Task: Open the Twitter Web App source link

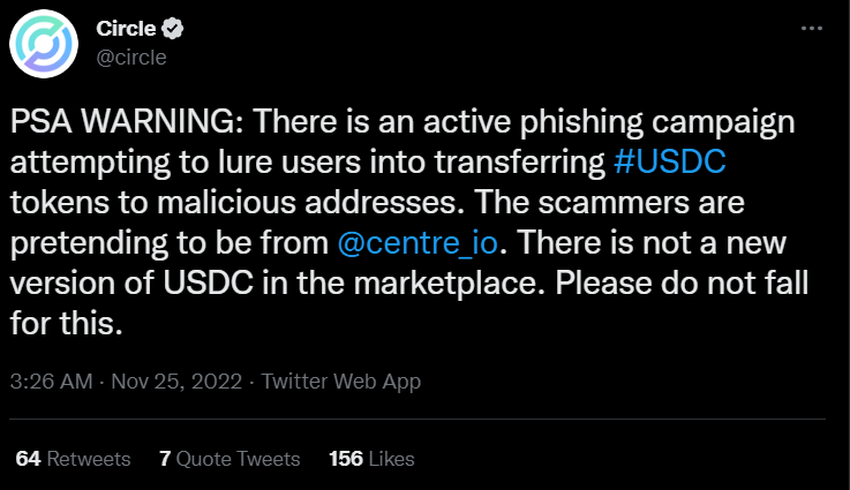Action: pos(341,381)
